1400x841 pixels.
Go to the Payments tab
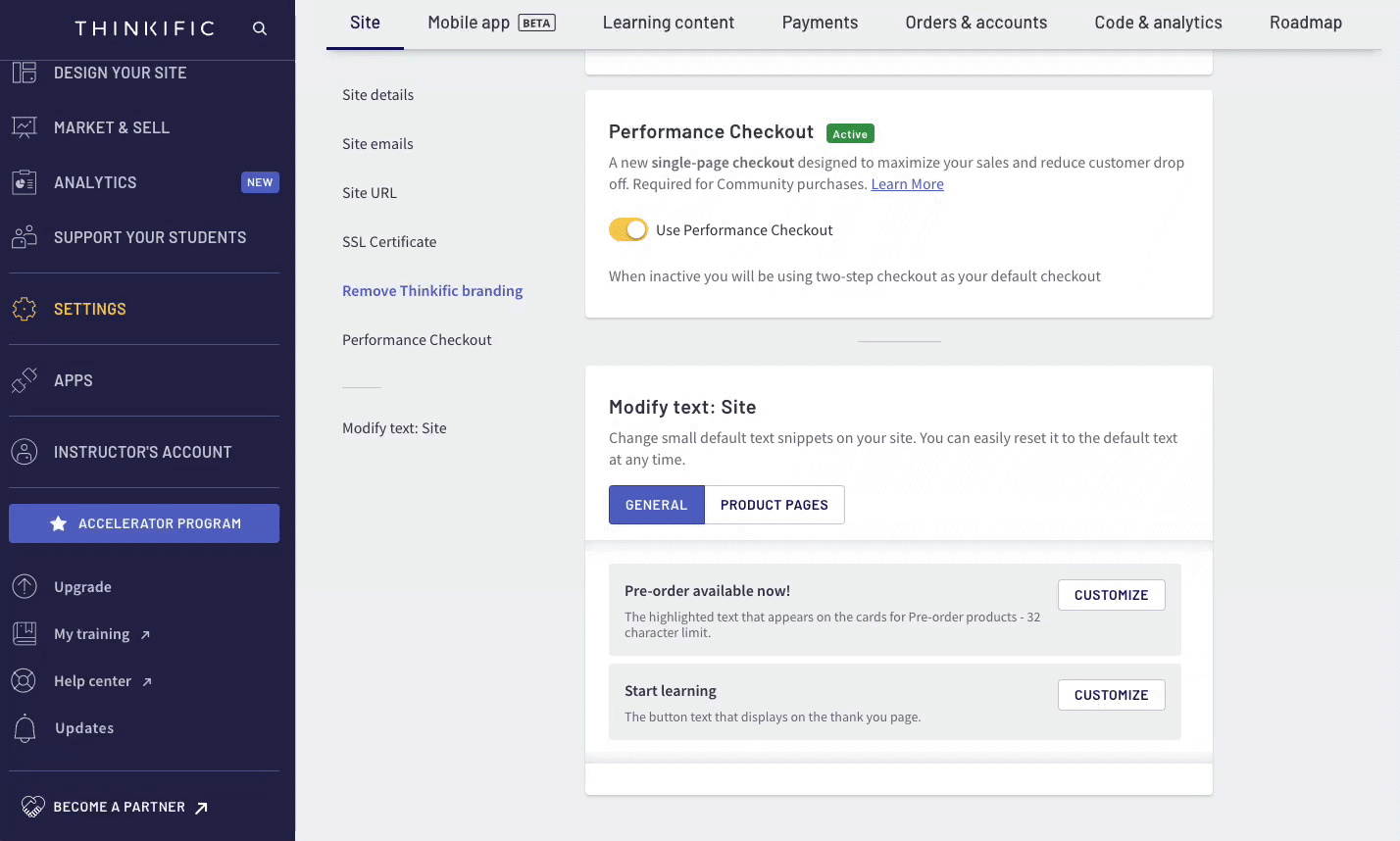(x=820, y=23)
